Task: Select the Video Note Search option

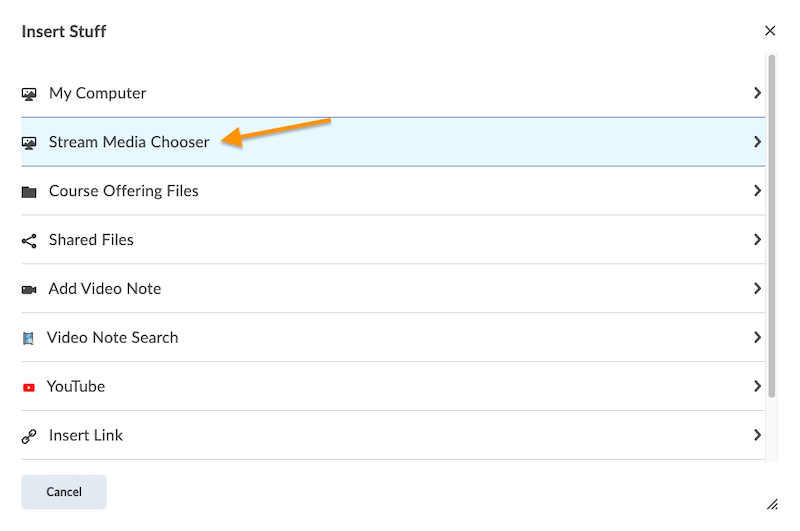Action: tap(112, 338)
